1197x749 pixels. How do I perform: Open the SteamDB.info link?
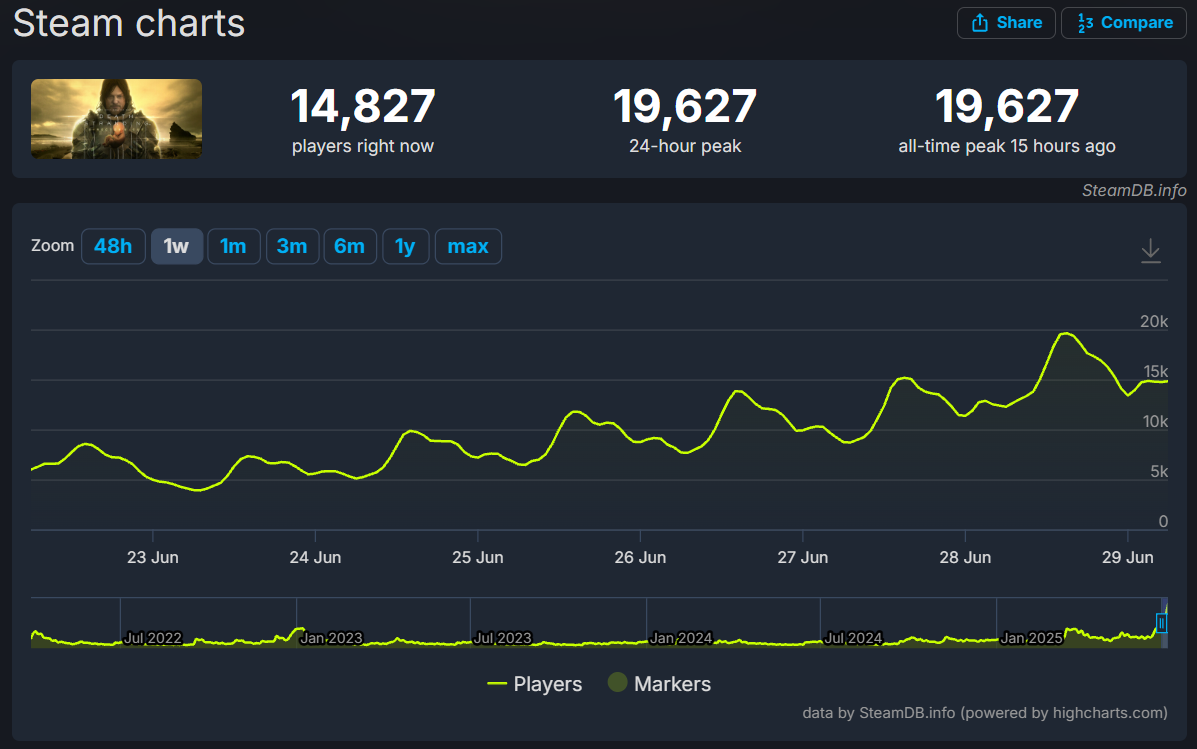[1134, 191]
